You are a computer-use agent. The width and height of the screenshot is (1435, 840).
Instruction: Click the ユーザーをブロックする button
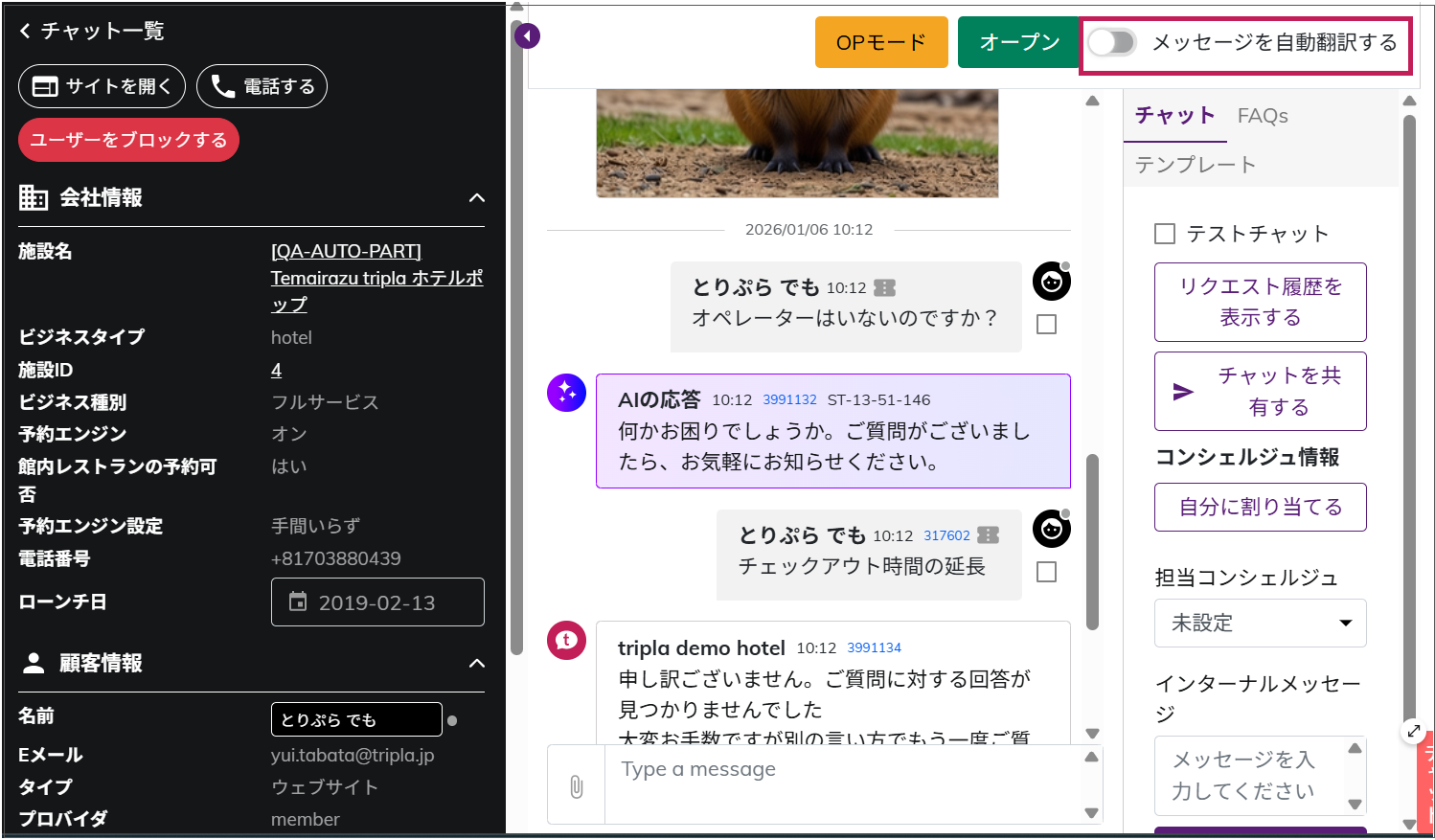tap(128, 140)
